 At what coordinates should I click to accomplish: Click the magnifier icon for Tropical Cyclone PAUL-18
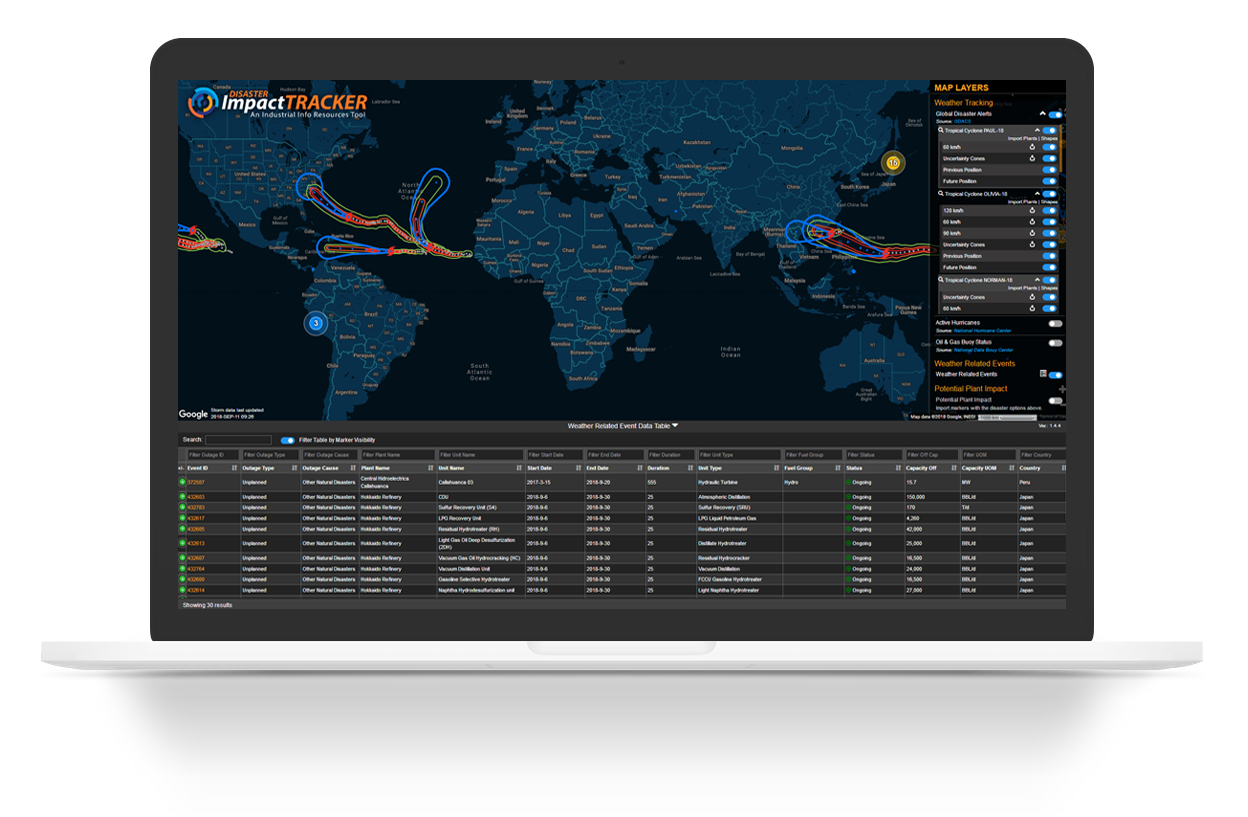(x=940, y=130)
